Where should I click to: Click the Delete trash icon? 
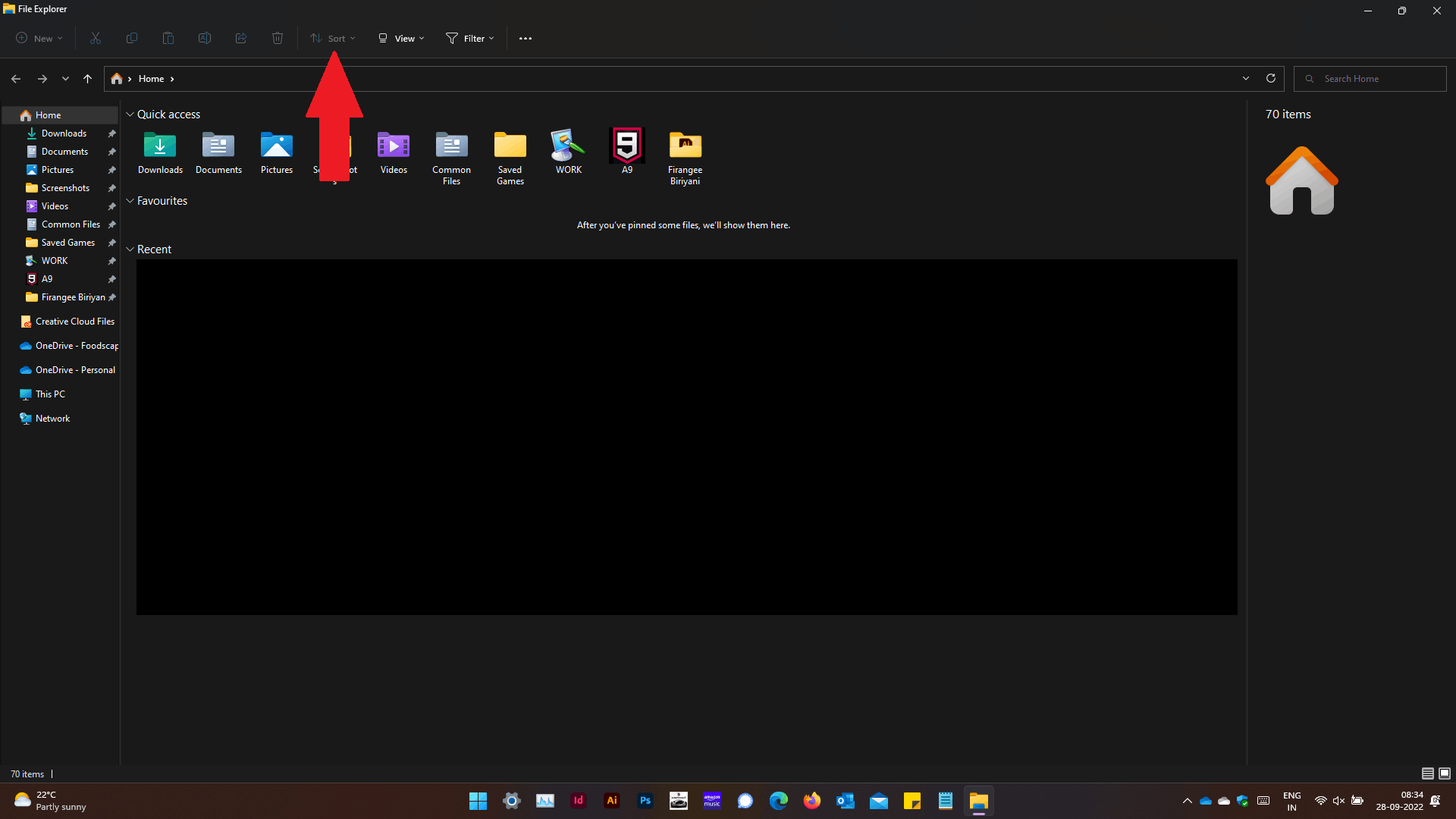click(x=278, y=38)
